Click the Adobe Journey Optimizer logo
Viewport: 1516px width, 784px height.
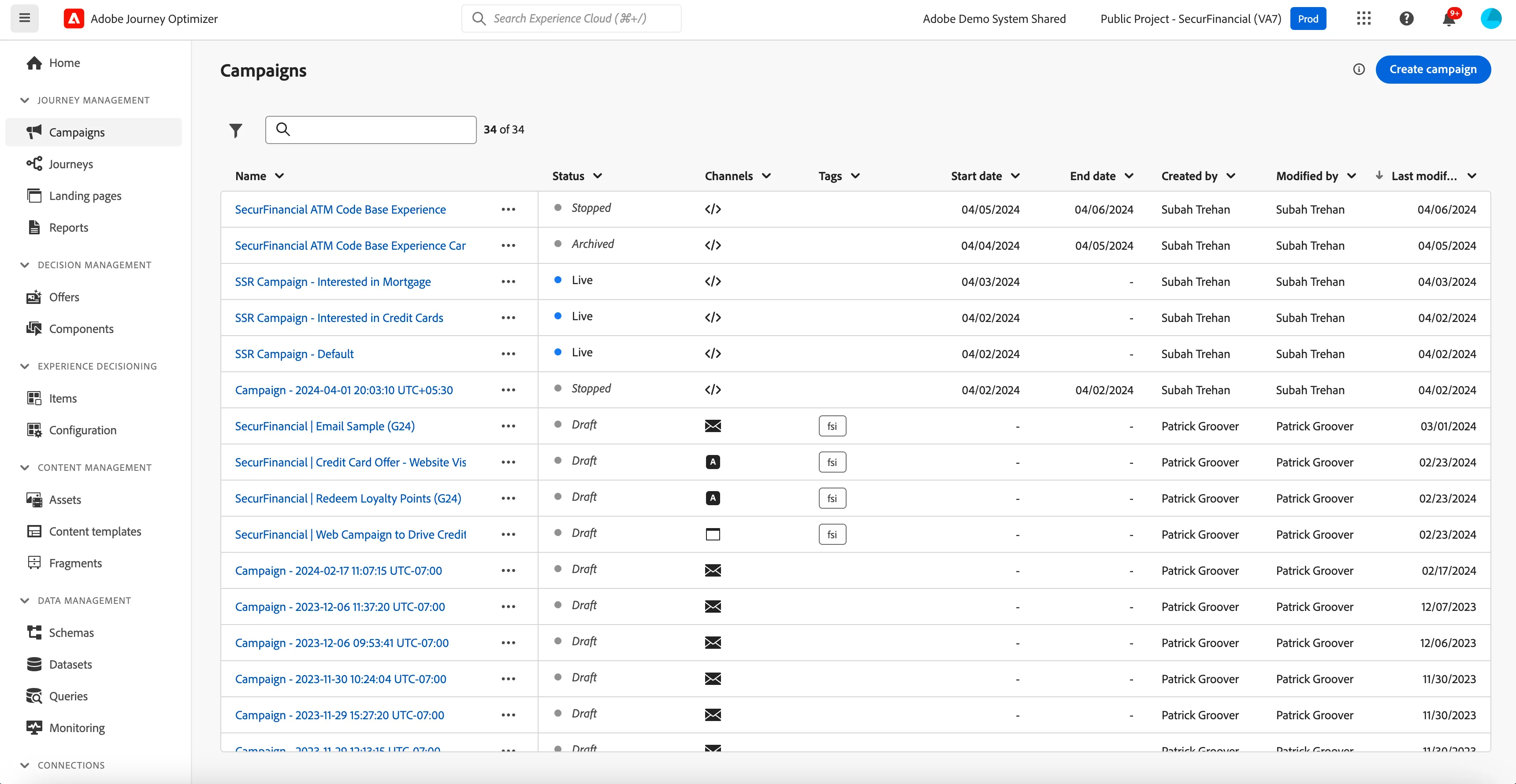pyautogui.click(x=74, y=18)
